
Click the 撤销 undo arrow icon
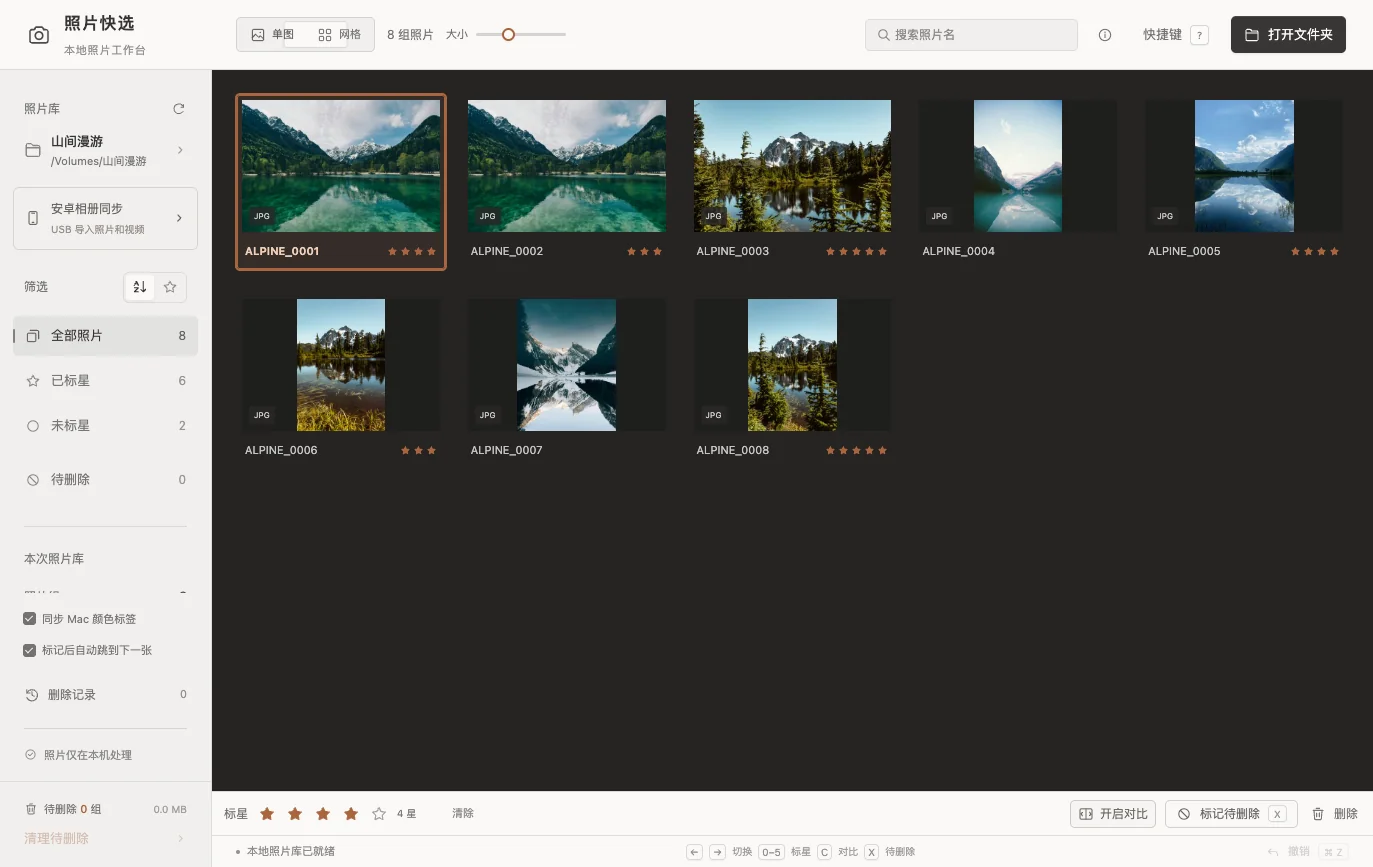point(1273,852)
